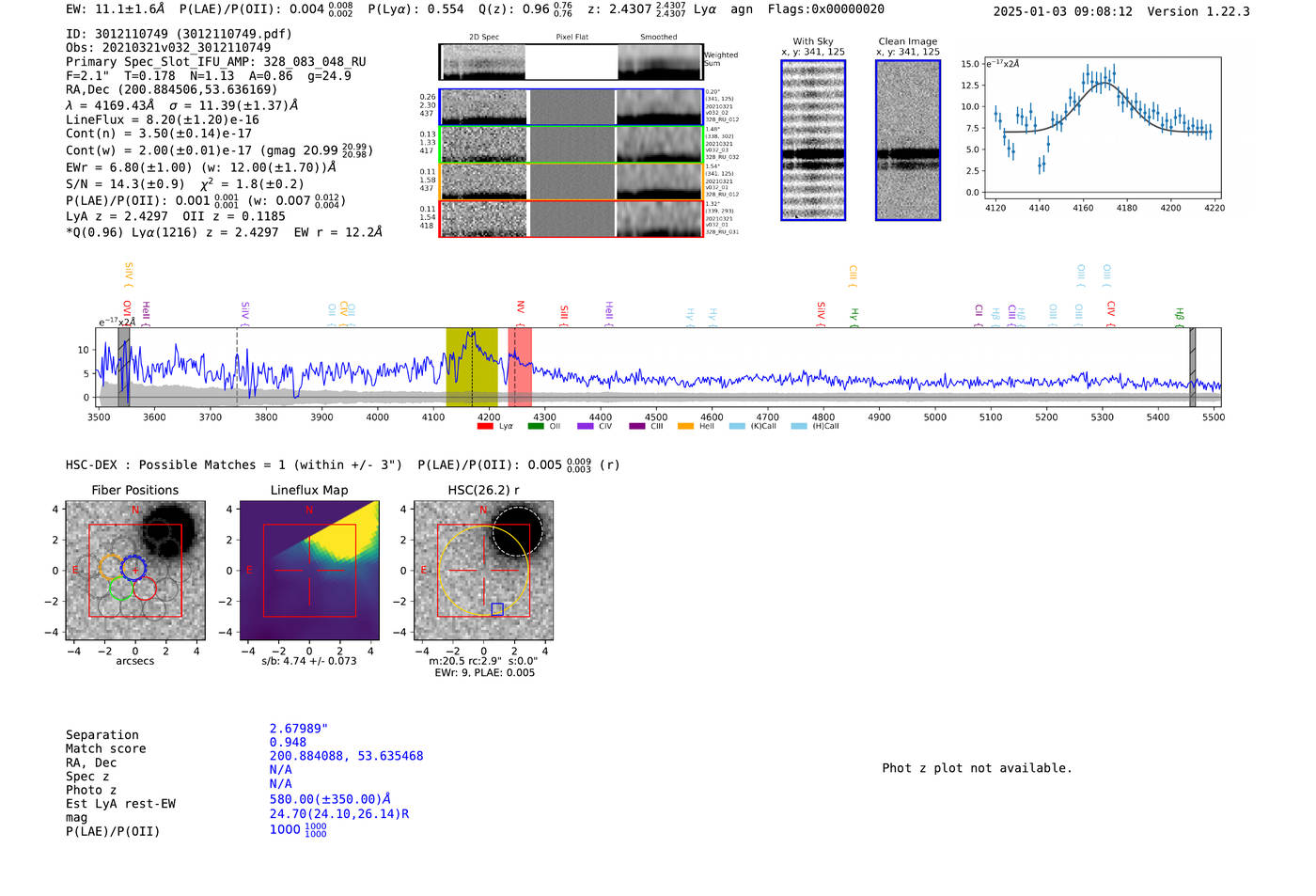Screen dimensions: 1316x896
Task: Open the HSC(26.2) r image panel
Action: pos(483,571)
